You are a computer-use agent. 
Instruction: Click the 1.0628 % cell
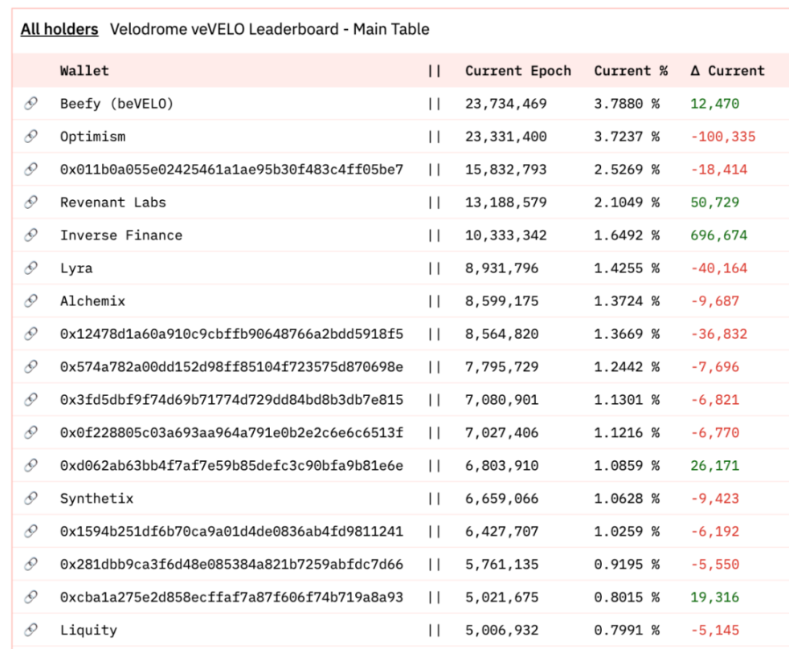point(627,498)
